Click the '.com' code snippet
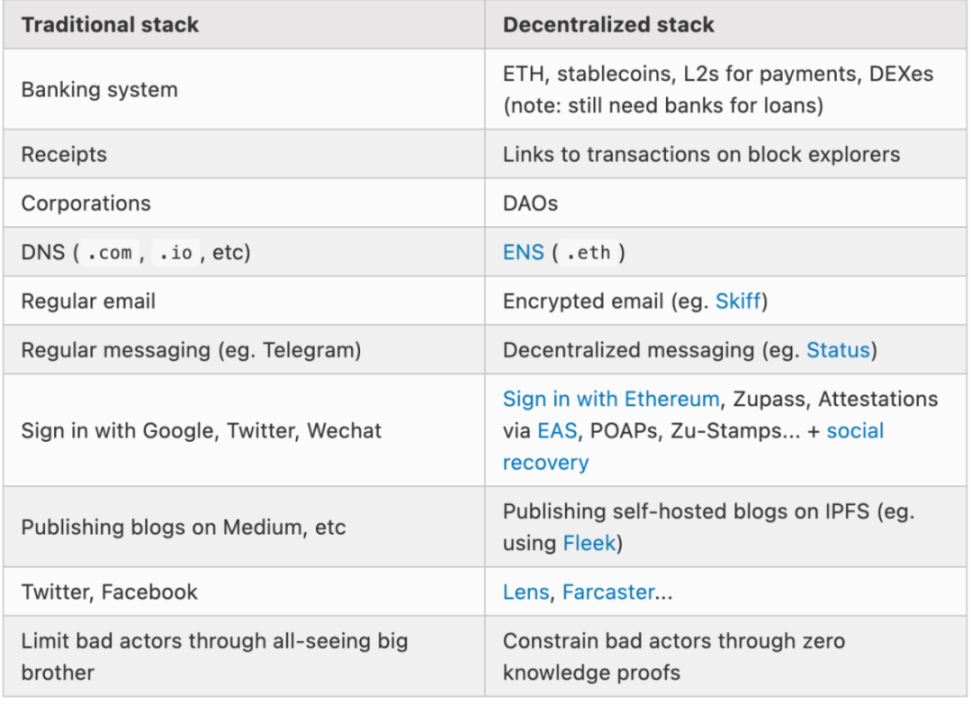 pos(109,253)
